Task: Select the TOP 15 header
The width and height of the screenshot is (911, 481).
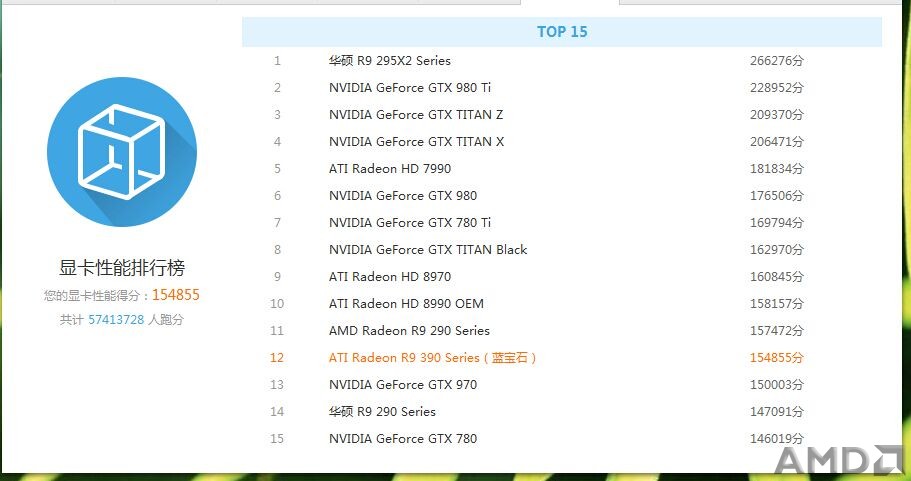Action: pos(562,32)
